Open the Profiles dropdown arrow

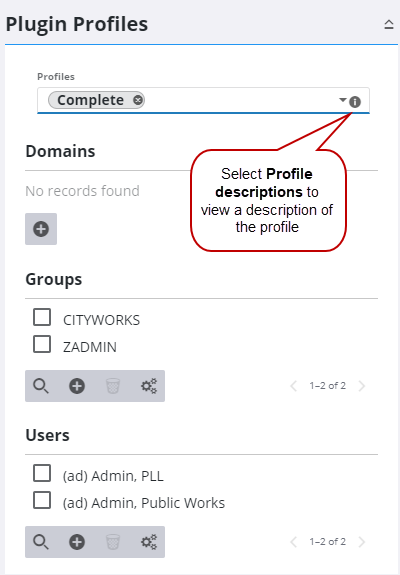343,100
